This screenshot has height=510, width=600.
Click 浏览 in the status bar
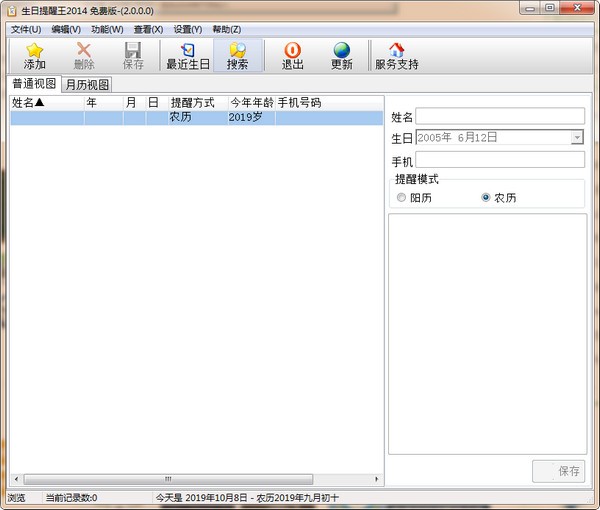(16, 498)
